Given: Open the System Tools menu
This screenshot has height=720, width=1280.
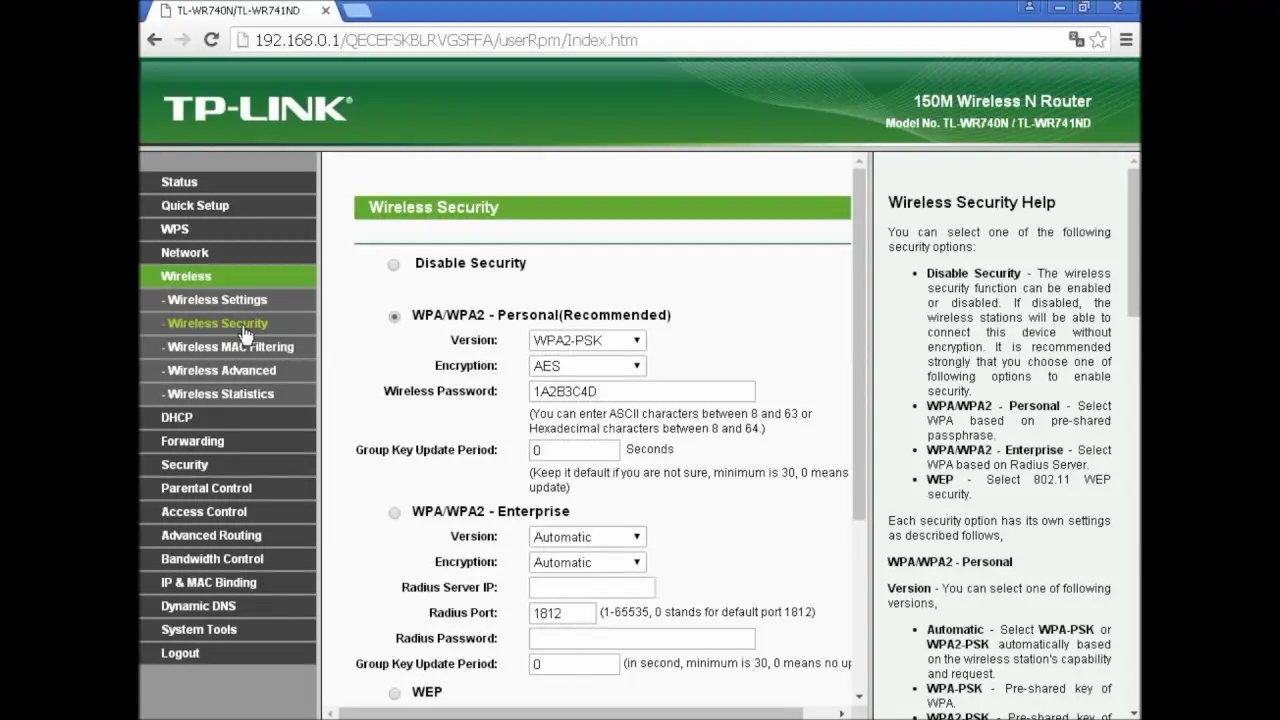Looking at the screenshot, I should [x=228, y=630].
